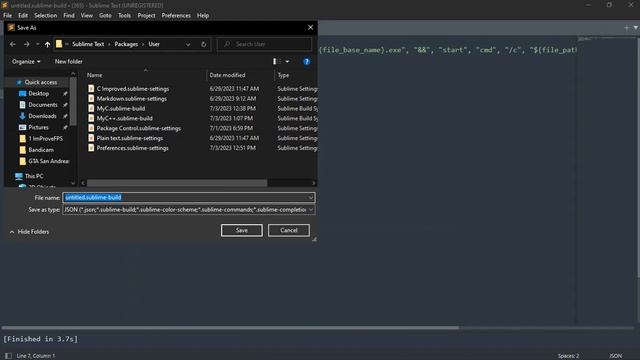Screen dimensions: 640x360
Task: Collapse folders with Hide Folders
Action: click(29, 232)
